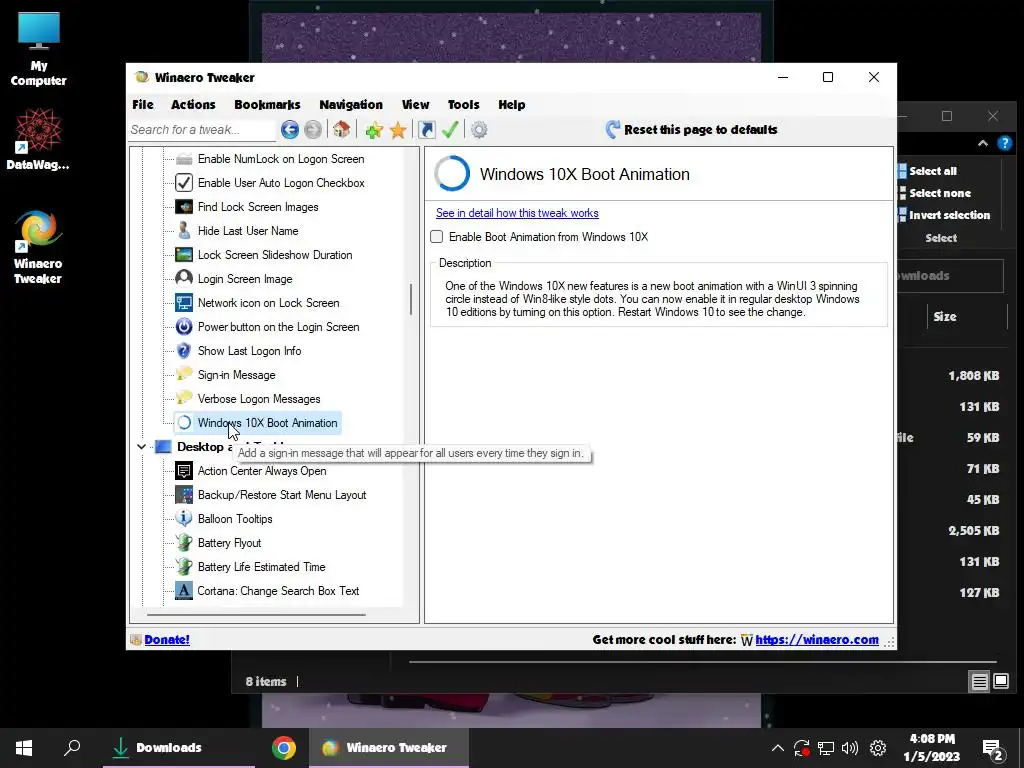Image resolution: width=1024 pixels, height=768 pixels.
Task: Click Reset this page to defaults
Action: pos(692,129)
